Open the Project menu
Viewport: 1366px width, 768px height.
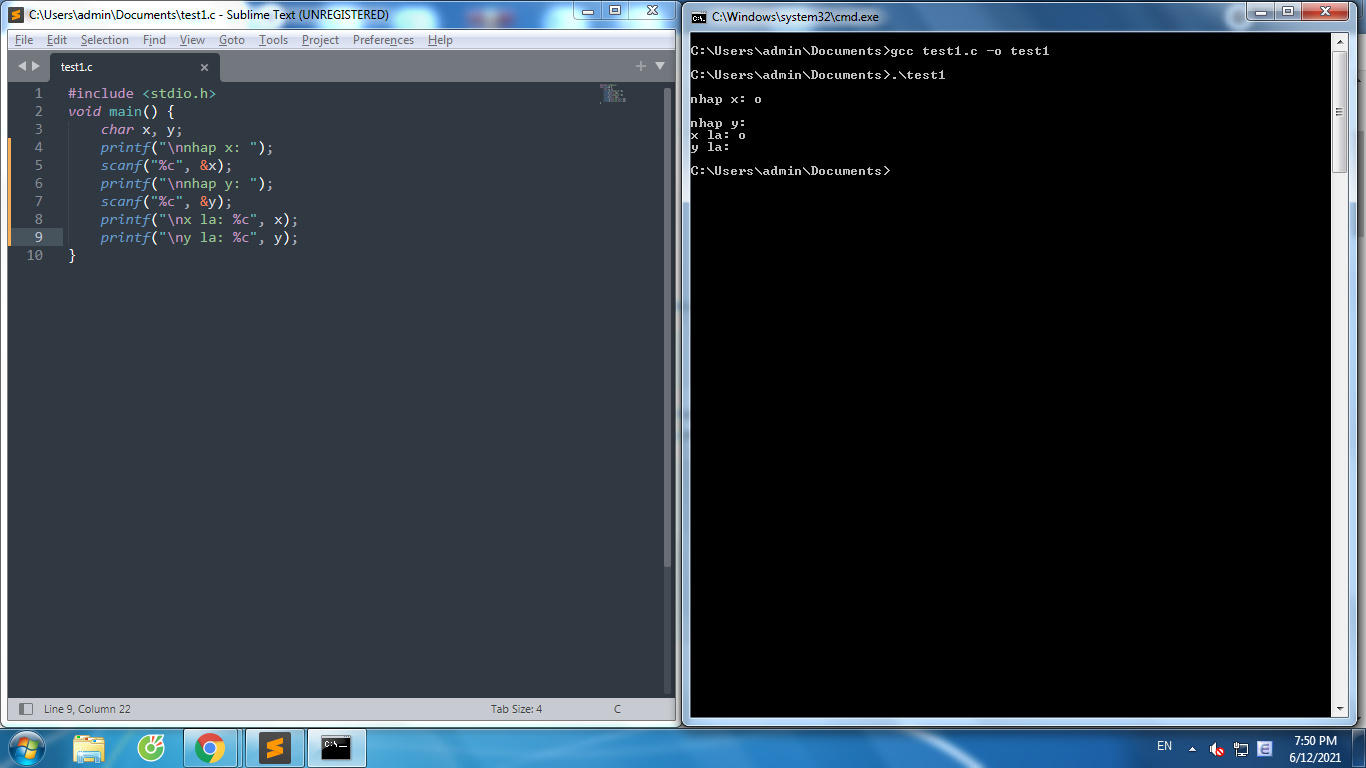320,40
